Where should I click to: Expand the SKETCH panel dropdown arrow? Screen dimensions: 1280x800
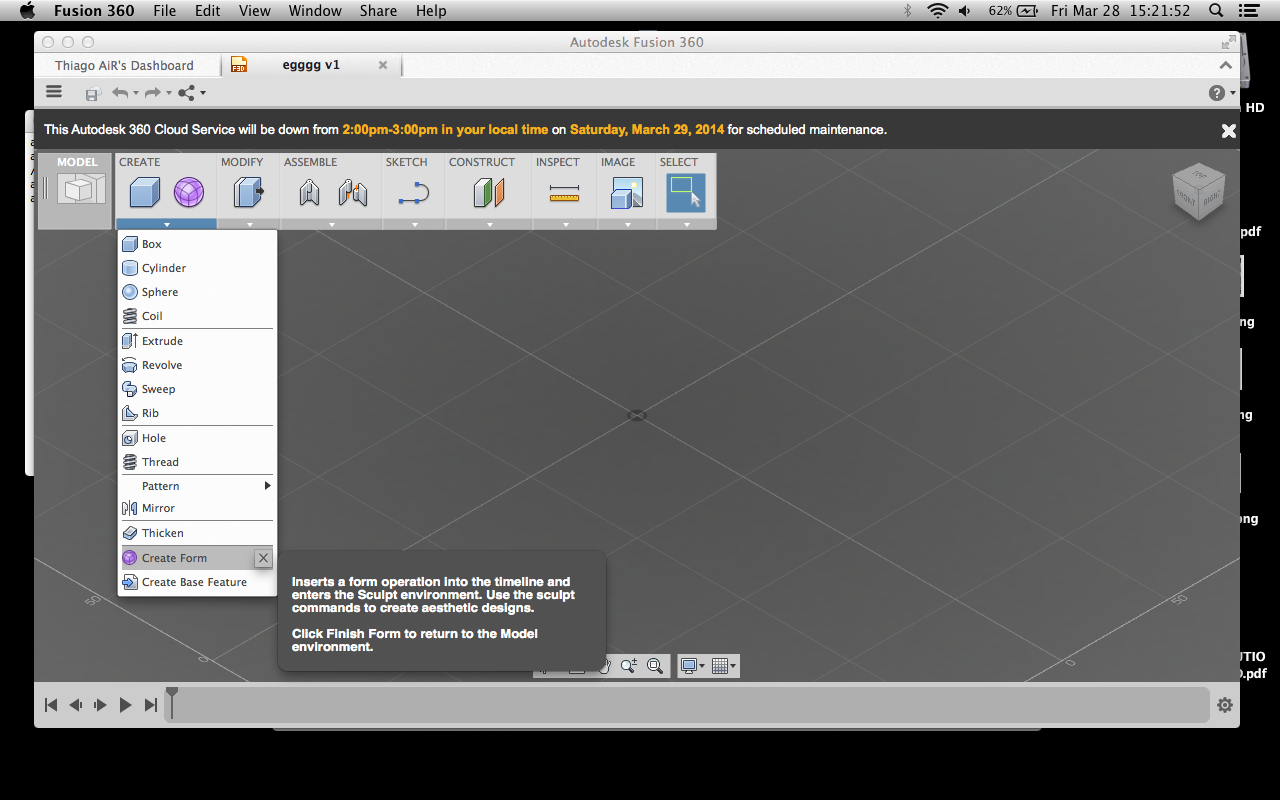coord(414,225)
